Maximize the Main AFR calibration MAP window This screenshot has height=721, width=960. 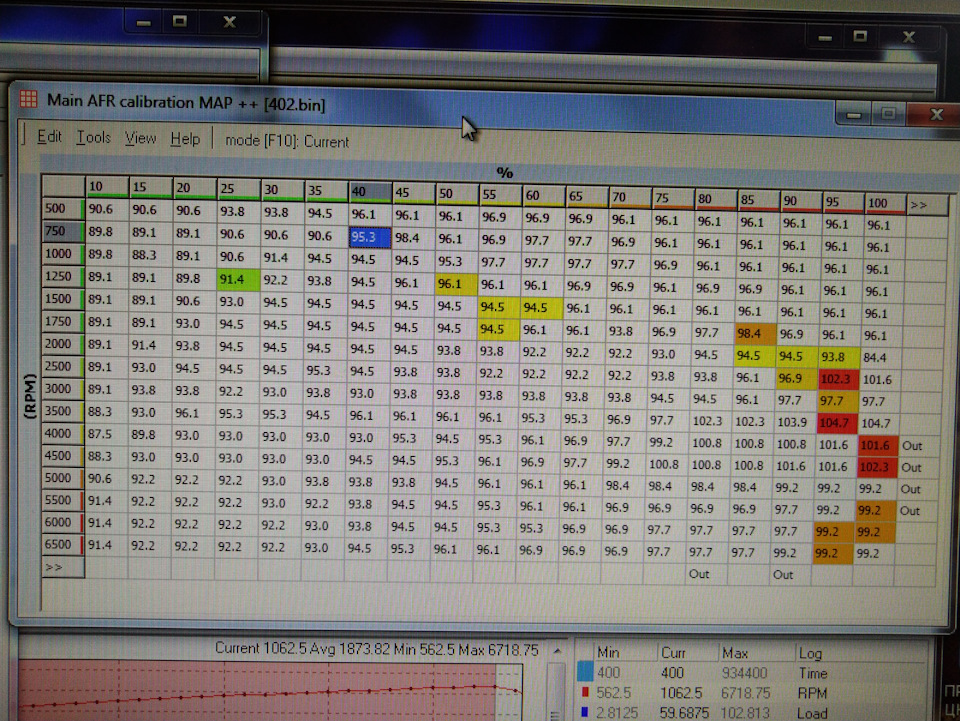click(888, 114)
